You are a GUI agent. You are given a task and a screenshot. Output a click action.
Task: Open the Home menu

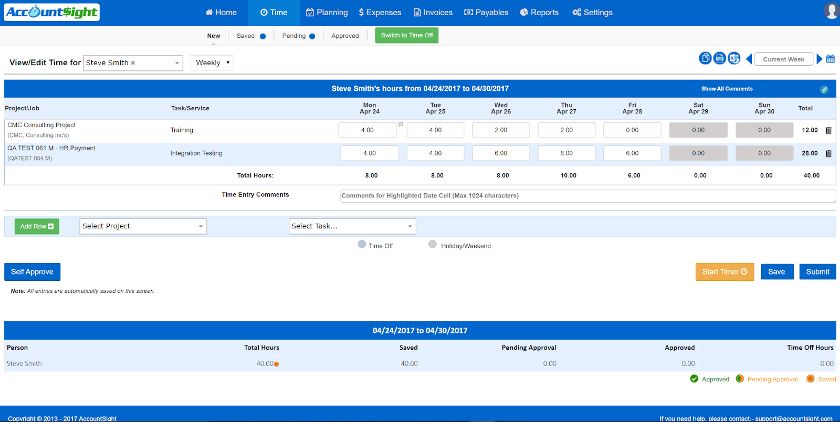(221, 12)
